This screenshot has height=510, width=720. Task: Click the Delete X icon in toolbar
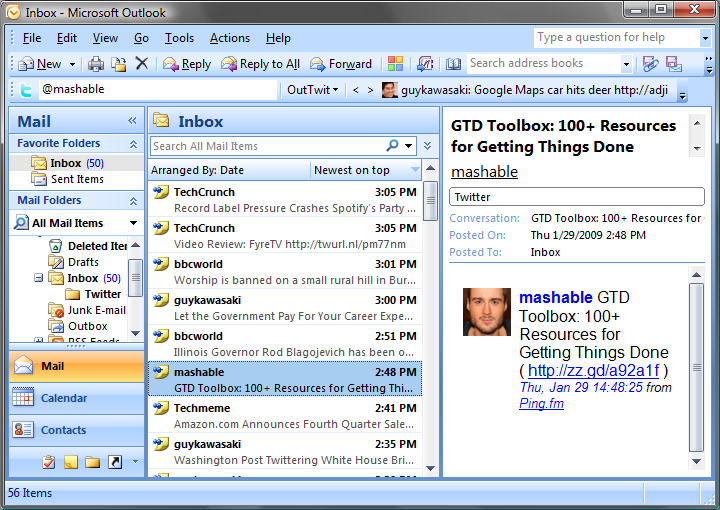pos(142,63)
